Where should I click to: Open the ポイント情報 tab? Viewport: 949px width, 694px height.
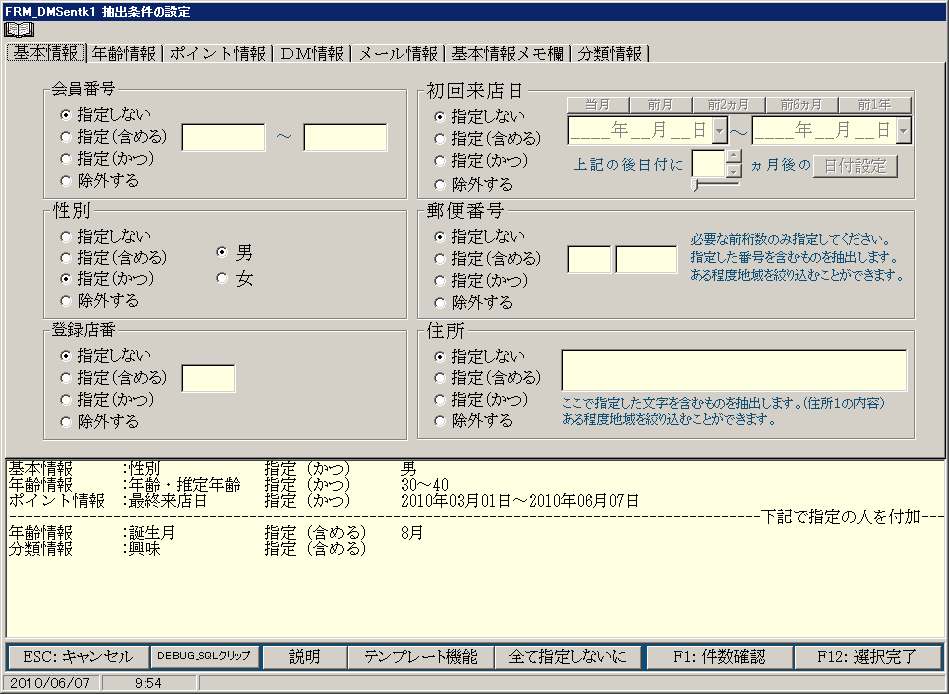click(x=217, y=54)
